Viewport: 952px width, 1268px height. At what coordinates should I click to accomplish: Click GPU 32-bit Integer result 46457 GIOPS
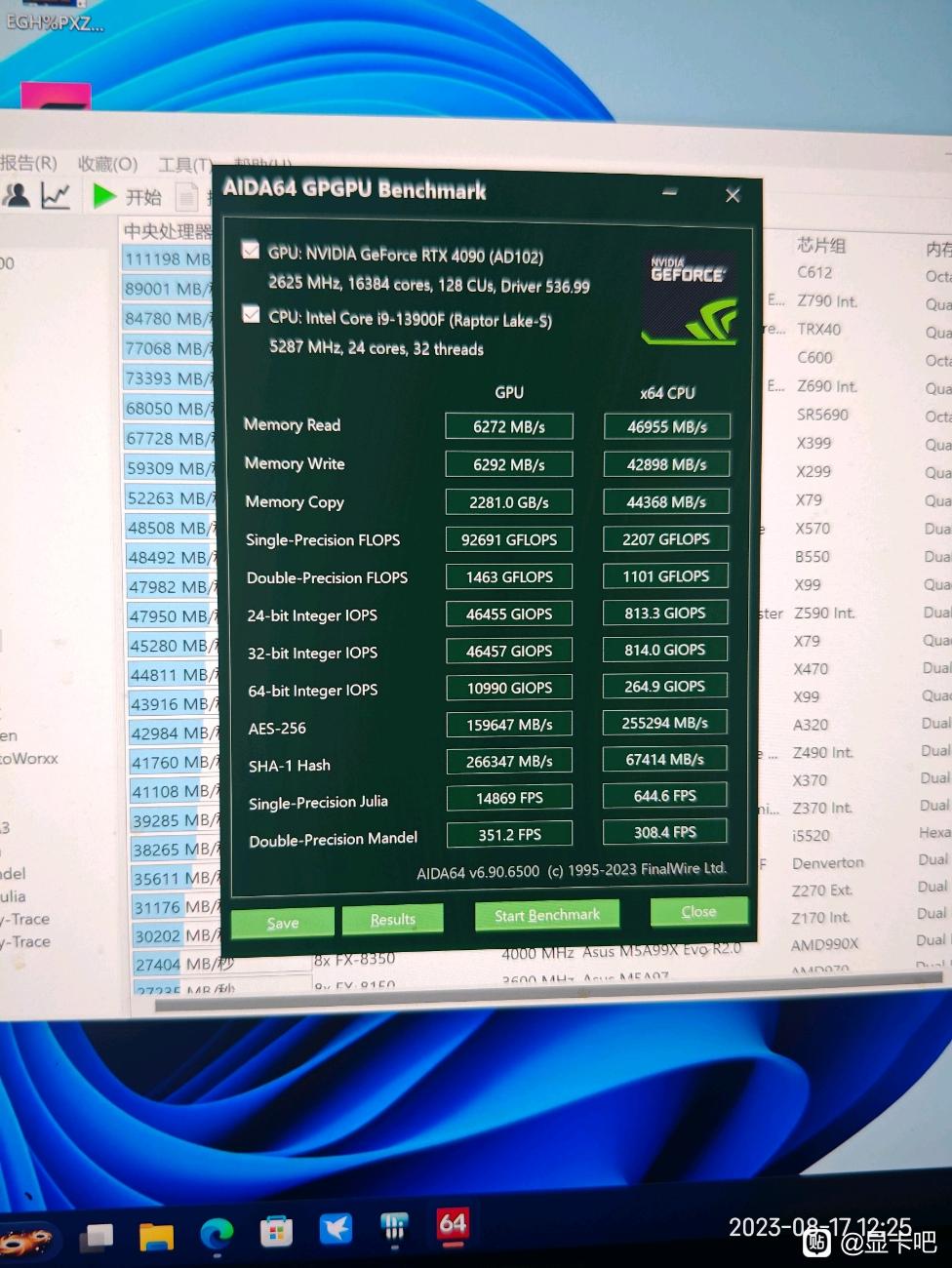click(x=509, y=651)
